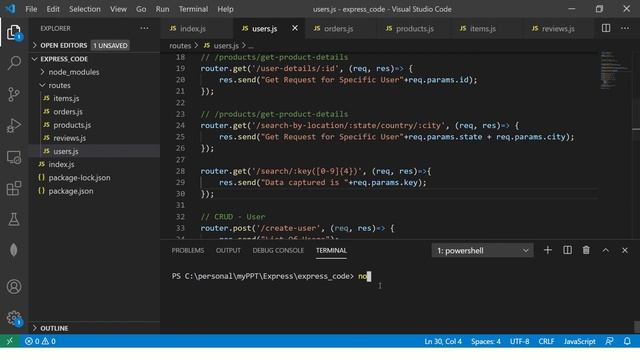This screenshot has height=360, width=640.
Task: Open the Accounts menu icon
Action: click(14, 287)
